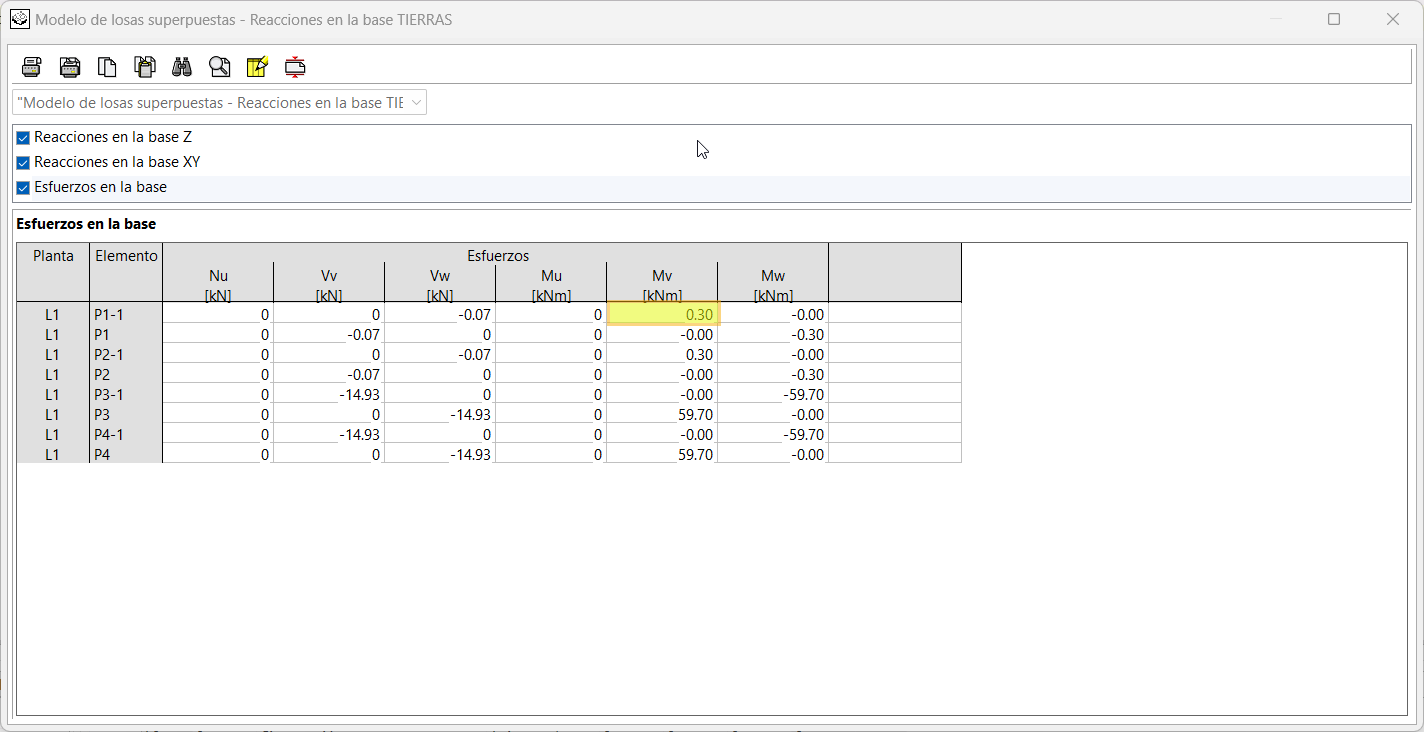Close the Reacciones en la base window
This screenshot has height=732, width=1424.
[1392, 19]
